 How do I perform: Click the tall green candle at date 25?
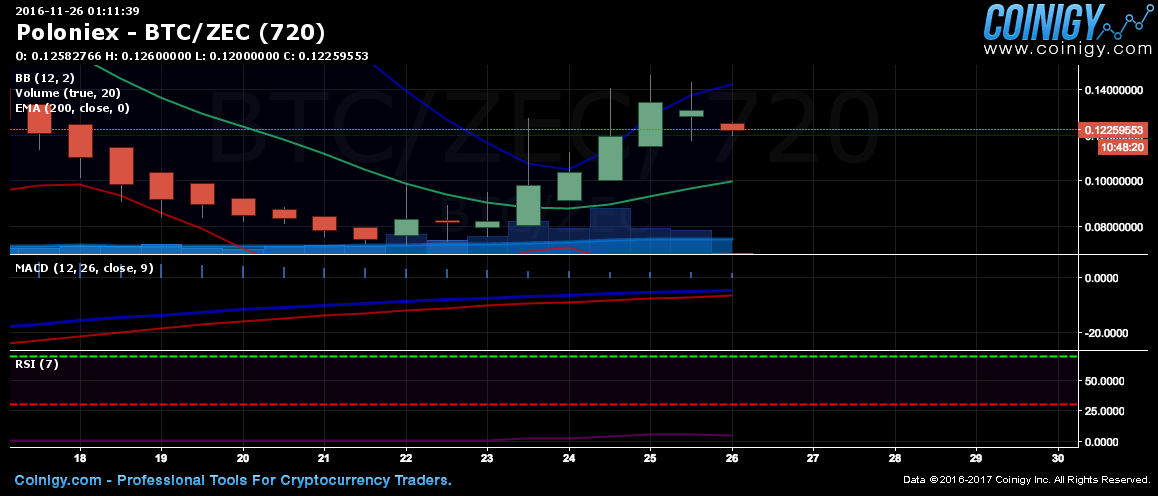650,124
